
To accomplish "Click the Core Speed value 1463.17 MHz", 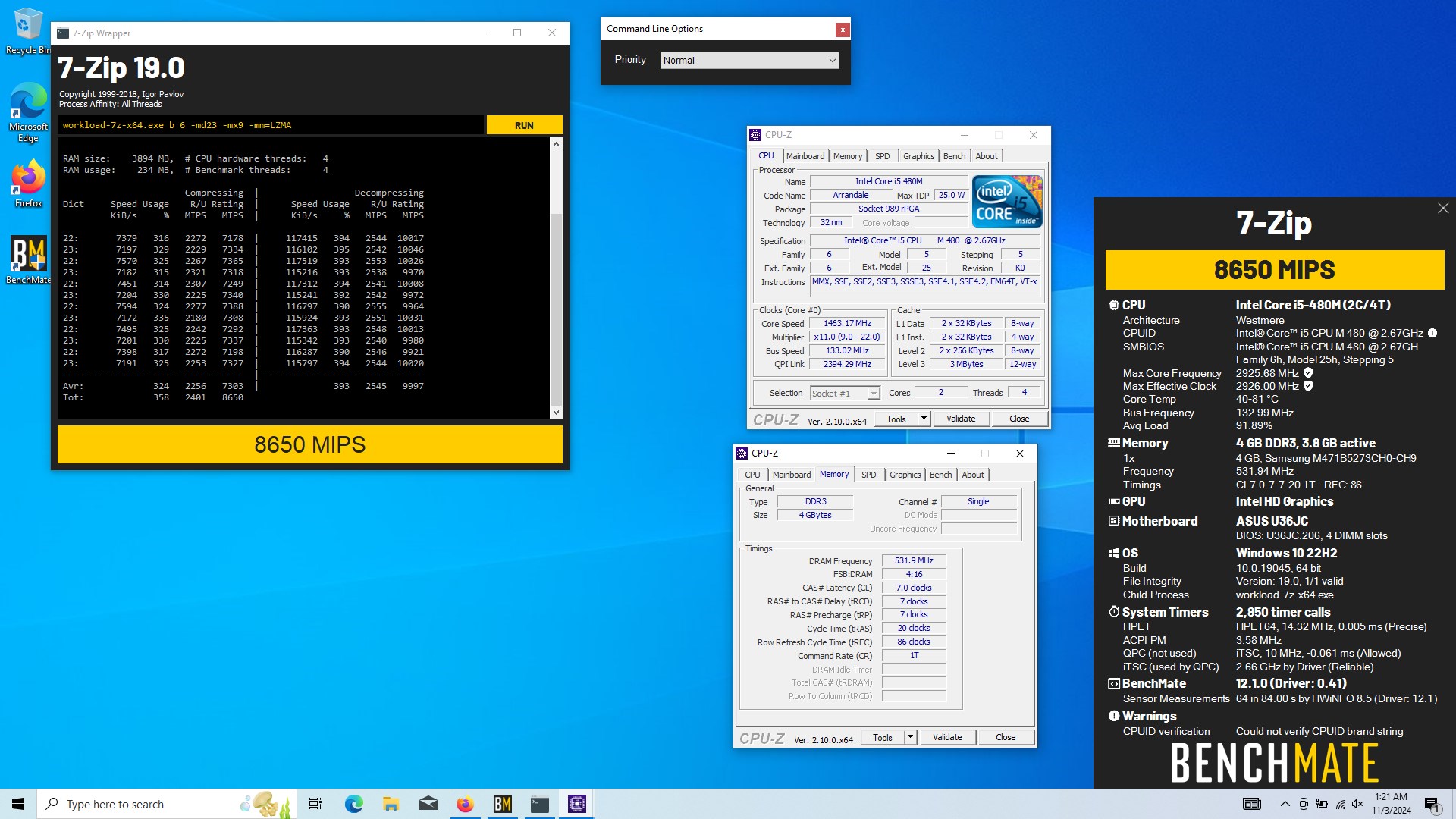I will tap(847, 324).
